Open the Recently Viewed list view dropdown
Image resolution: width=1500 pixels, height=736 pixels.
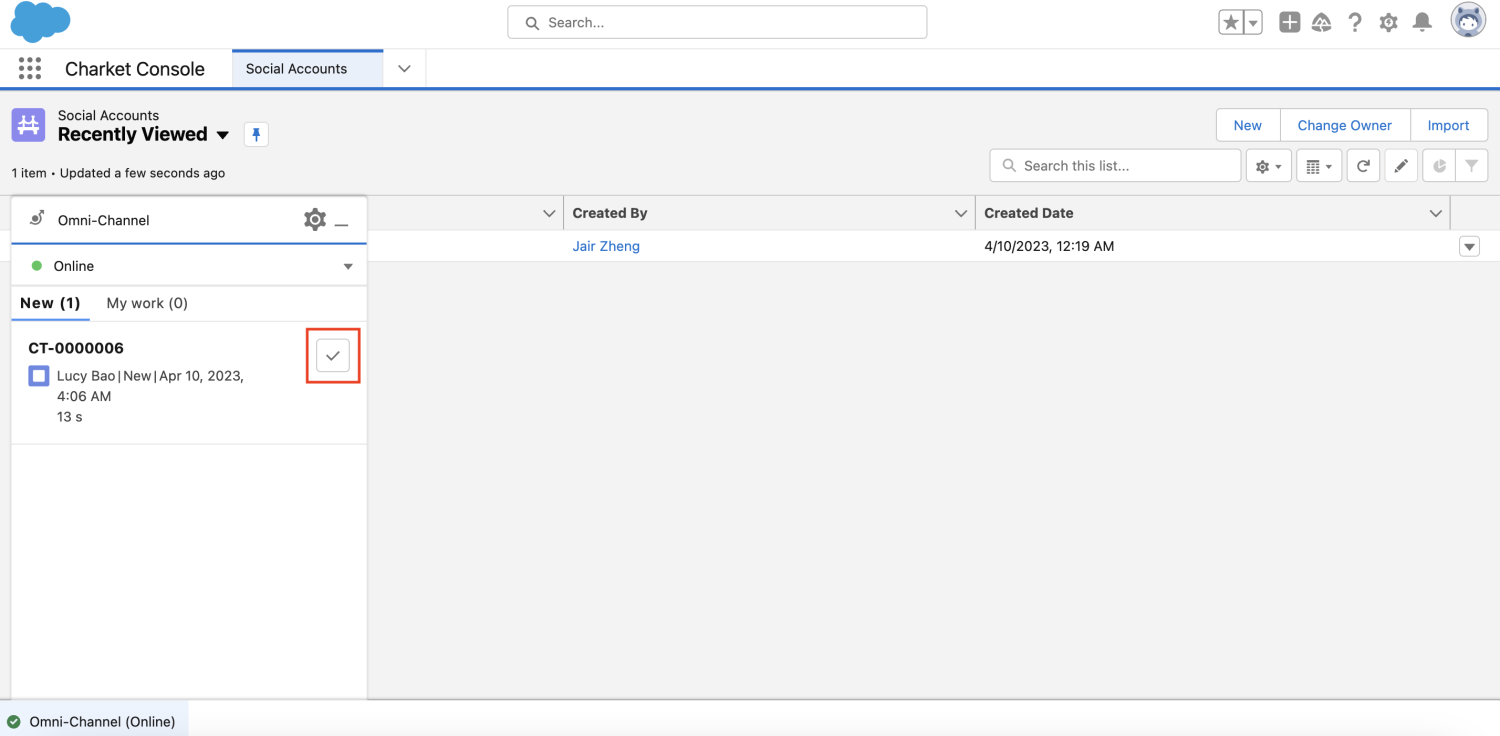coord(223,135)
